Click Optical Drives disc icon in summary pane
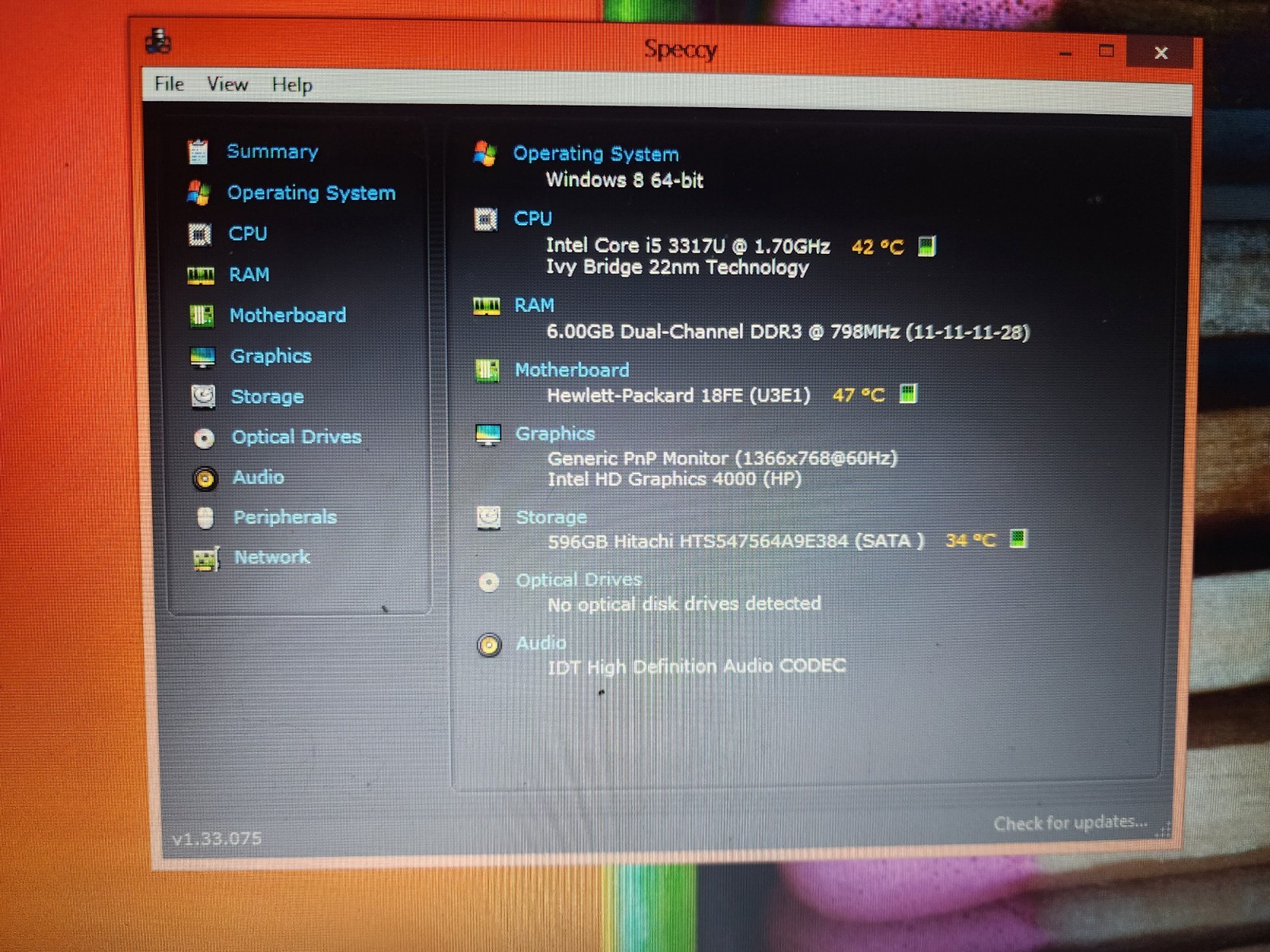 489,582
